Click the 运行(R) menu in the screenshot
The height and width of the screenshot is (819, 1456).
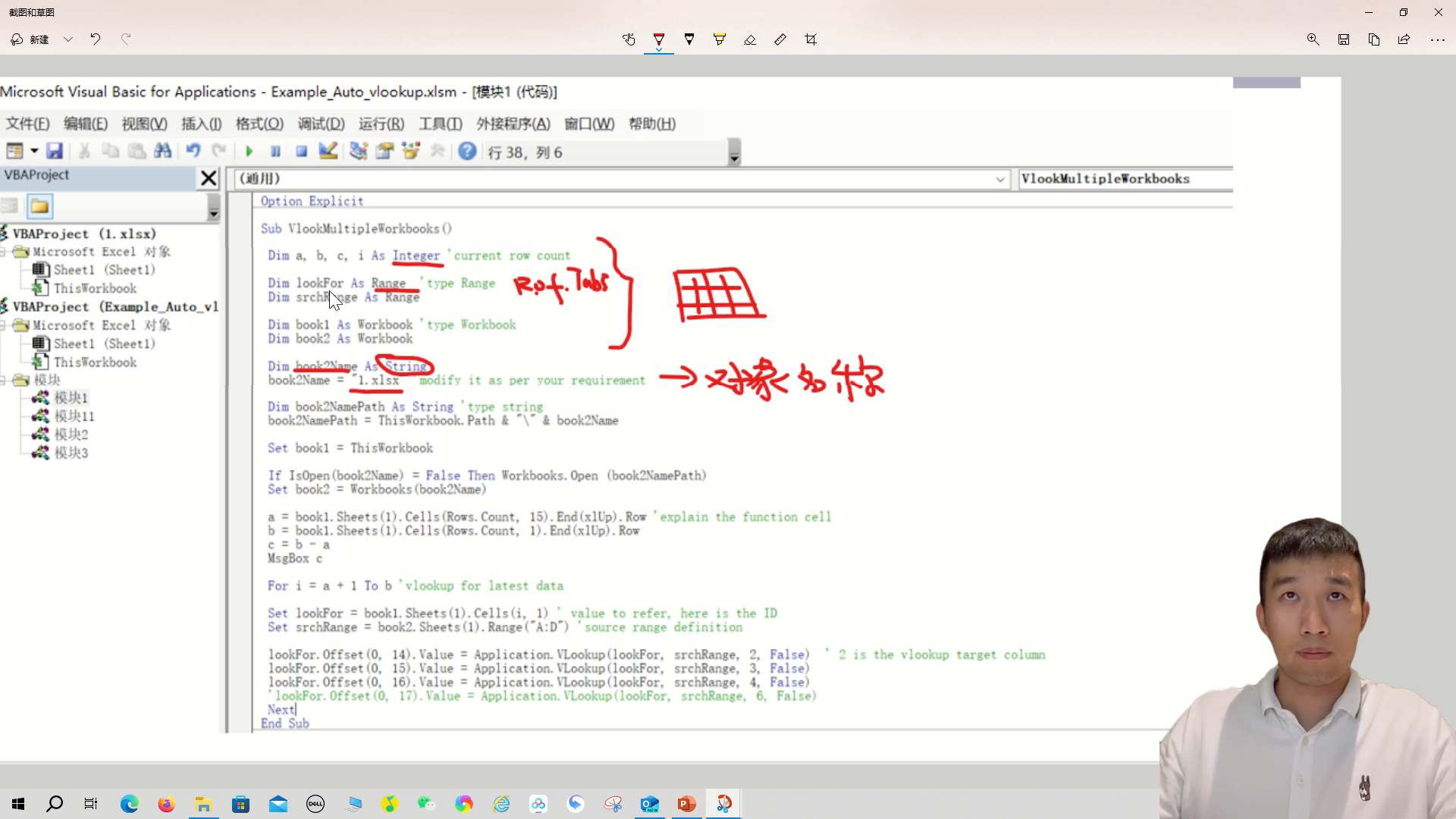(x=381, y=124)
